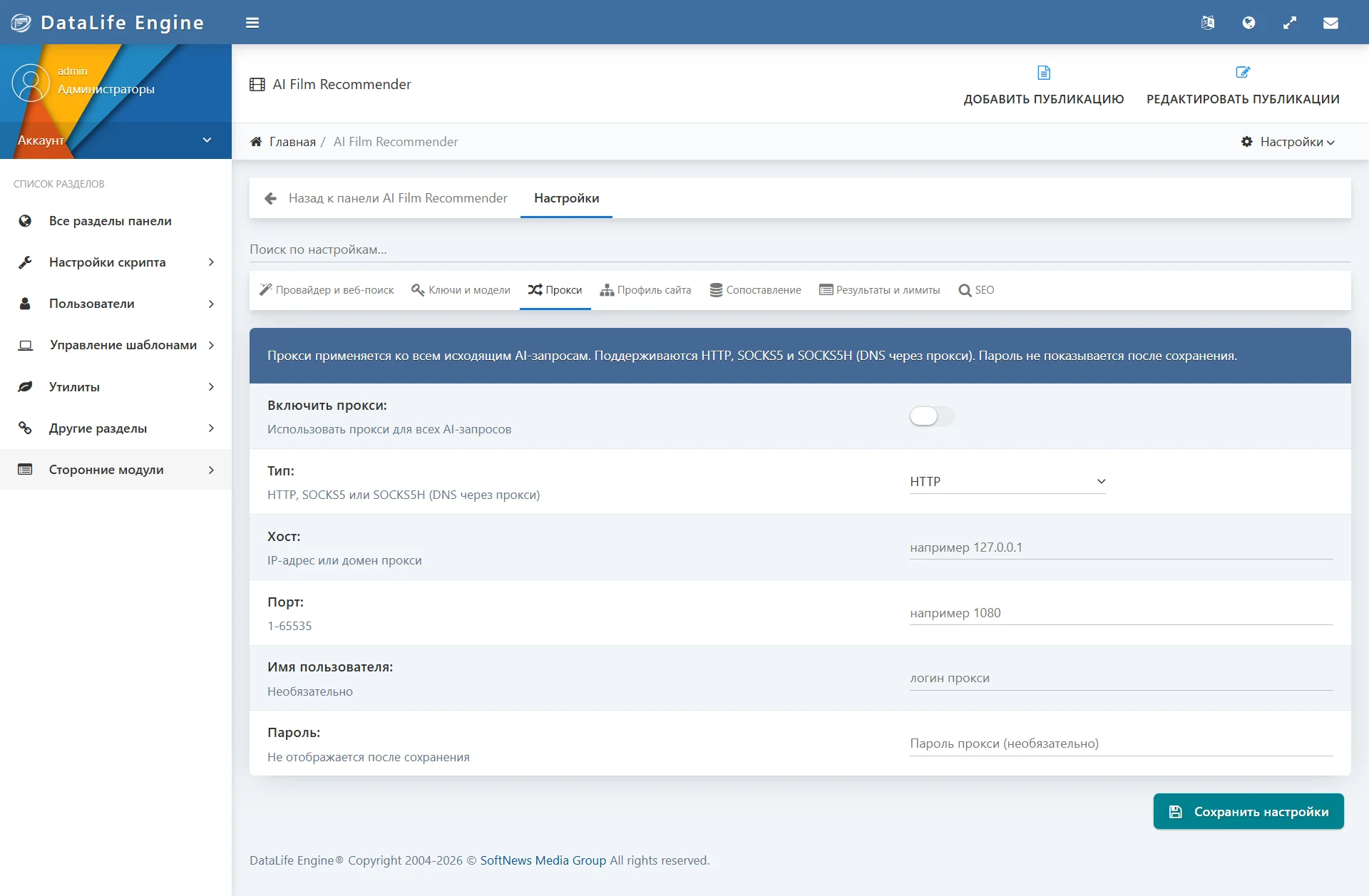Click the globe icon for Все разделы панели
The image size is (1369, 896).
(25, 221)
